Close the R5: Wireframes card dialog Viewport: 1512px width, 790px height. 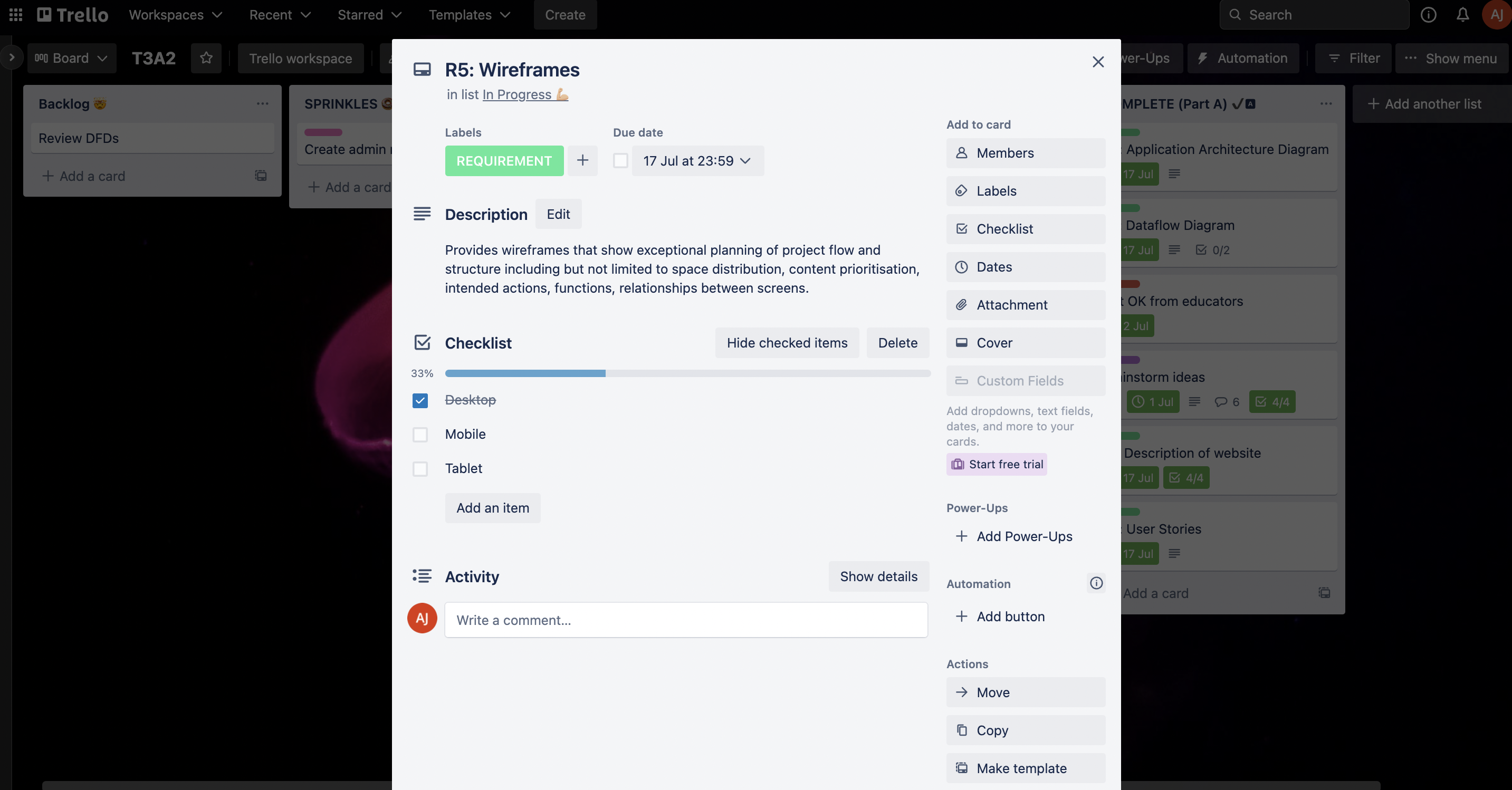[x=1098, y=62]
